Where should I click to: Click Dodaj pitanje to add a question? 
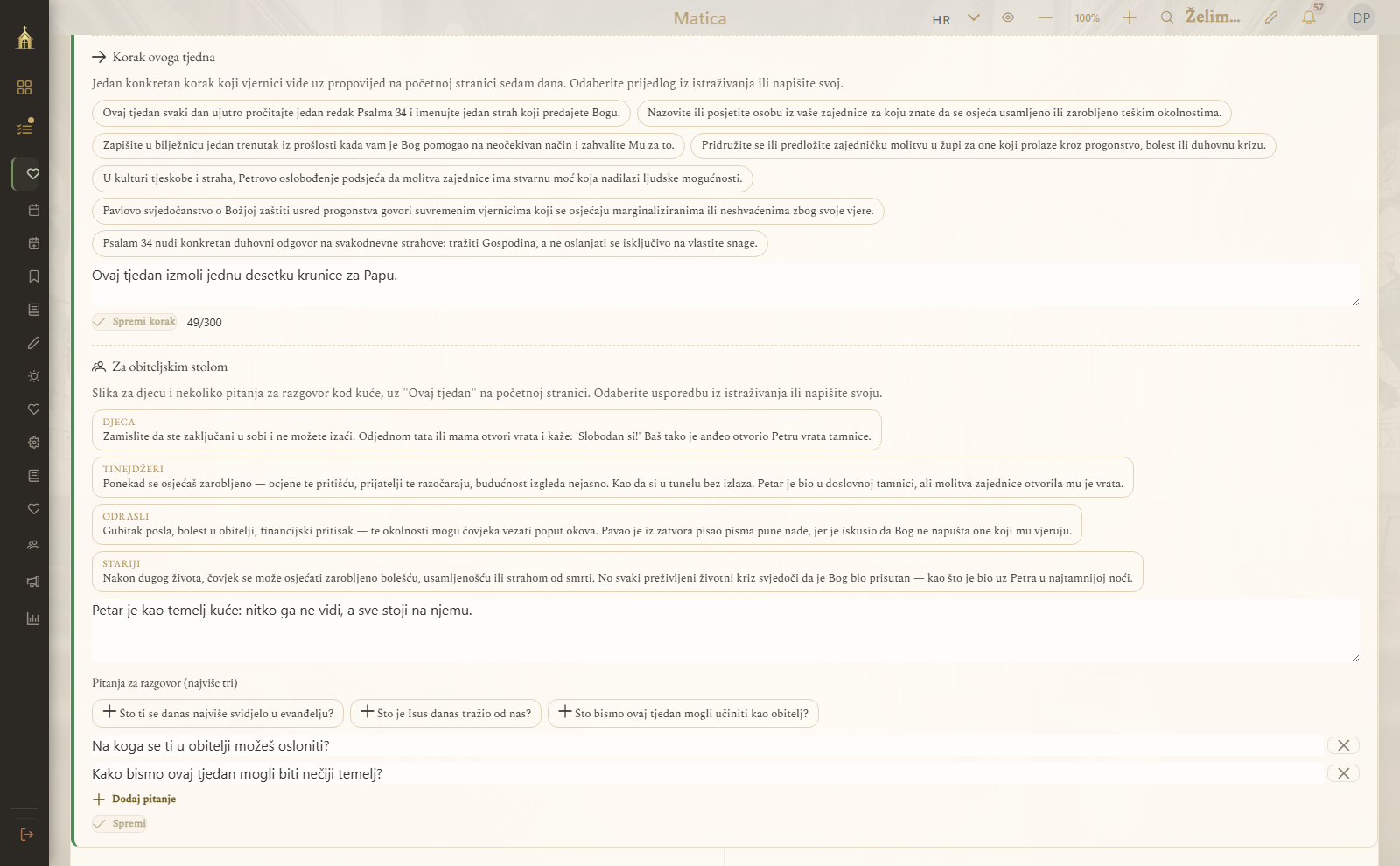click(135, 799)
